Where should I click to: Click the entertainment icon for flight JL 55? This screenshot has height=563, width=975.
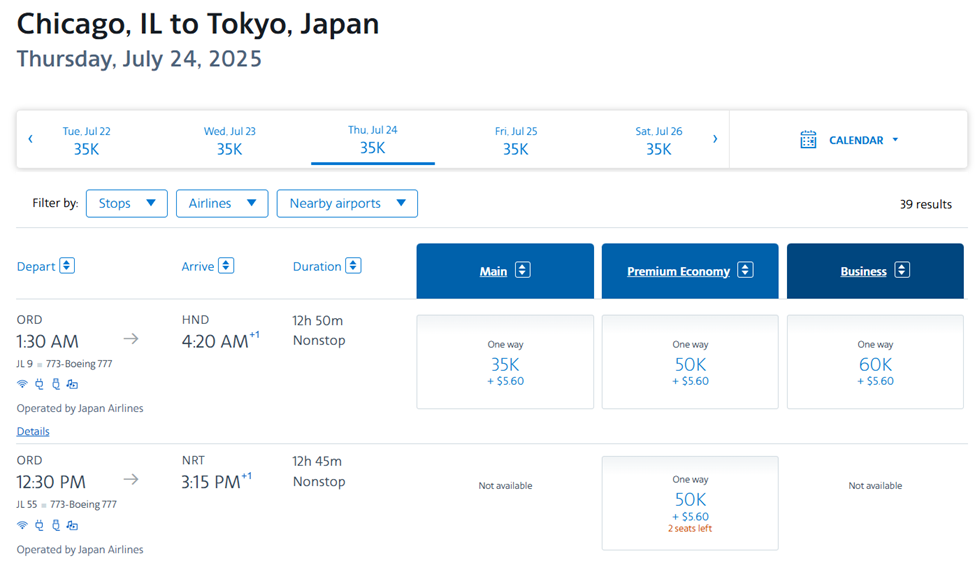click(x=72, y=525)
